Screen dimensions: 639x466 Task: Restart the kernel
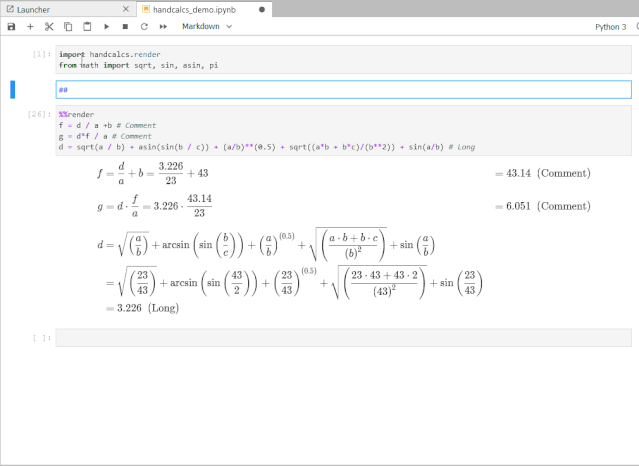(x=143, y=27)
